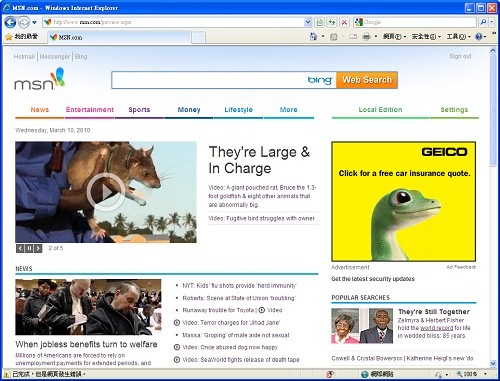
Task: Click inside the Bing search input field
Action: [x=208, y=80]
